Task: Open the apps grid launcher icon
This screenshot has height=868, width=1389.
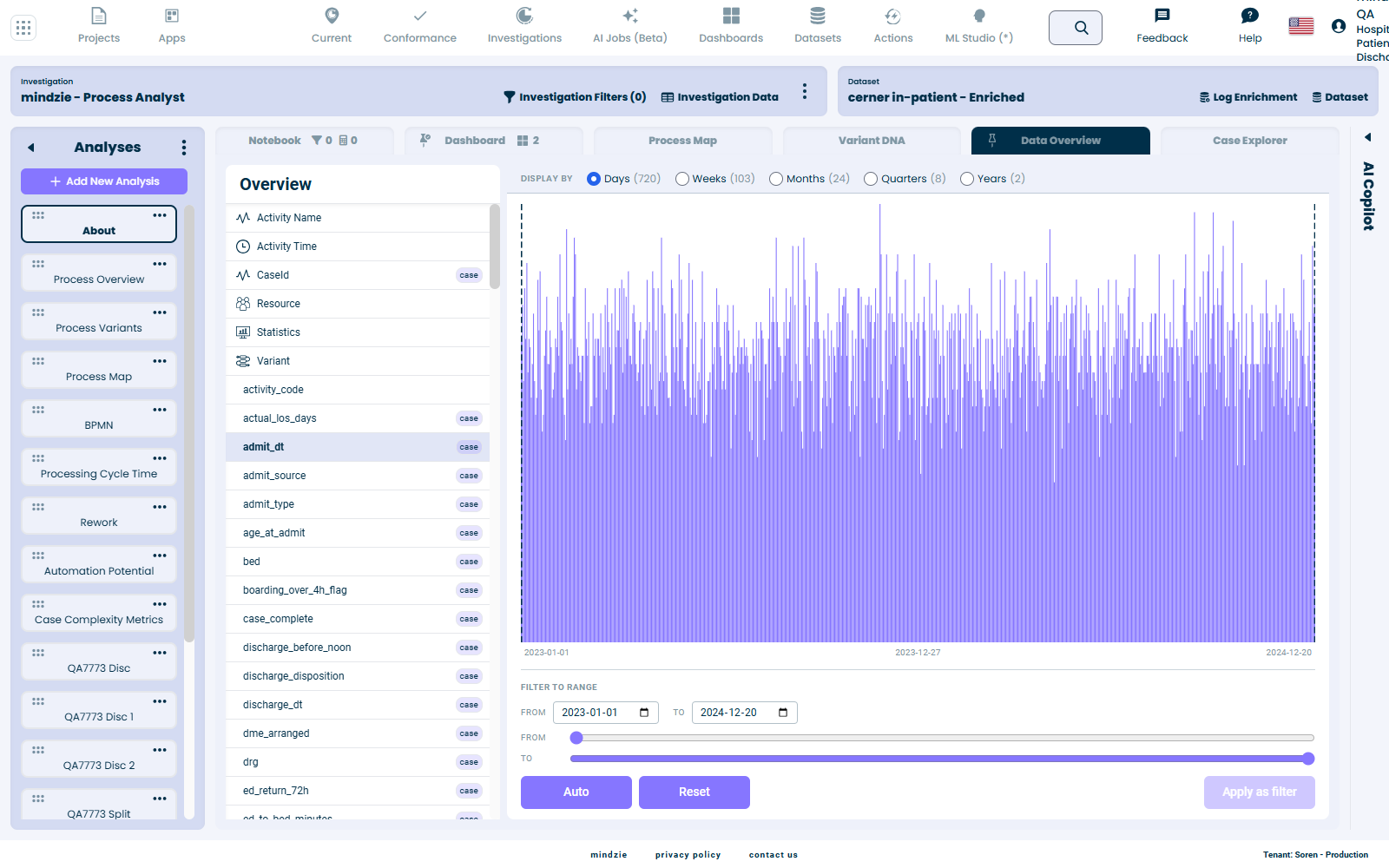Action: 23,28
